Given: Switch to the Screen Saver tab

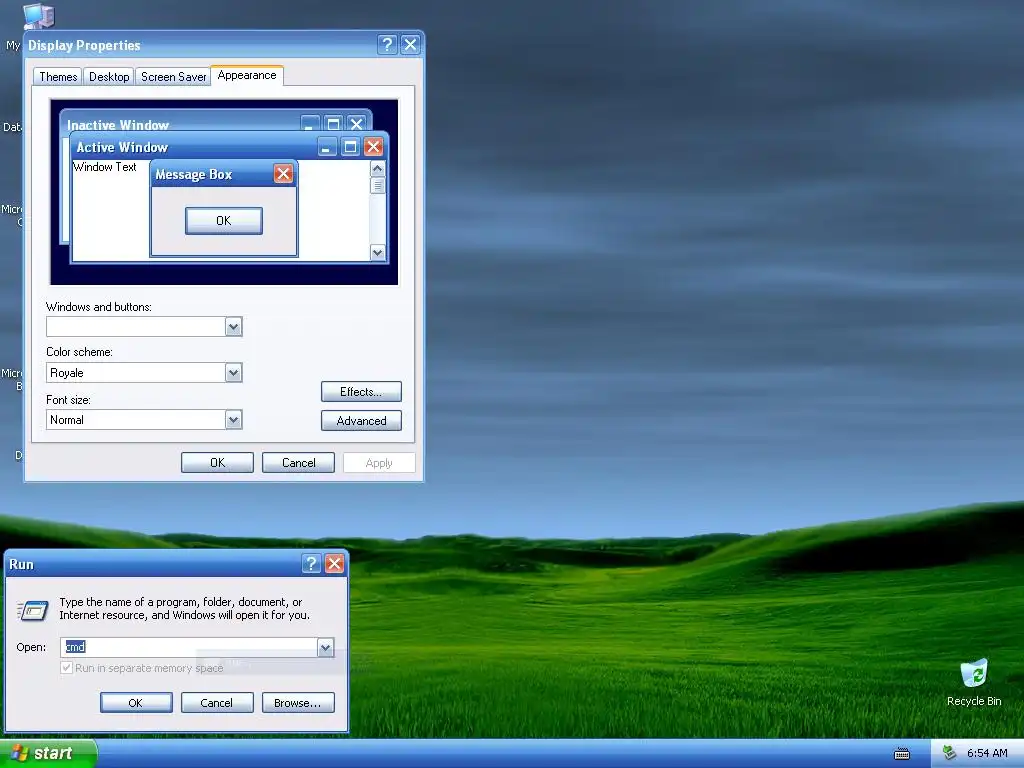Looking at the screenshot, I should 173,76.
